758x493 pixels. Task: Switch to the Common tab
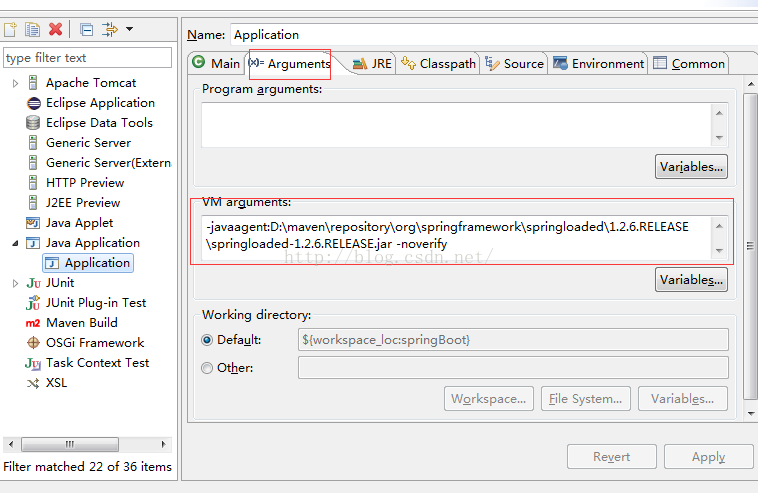[689, 63]
